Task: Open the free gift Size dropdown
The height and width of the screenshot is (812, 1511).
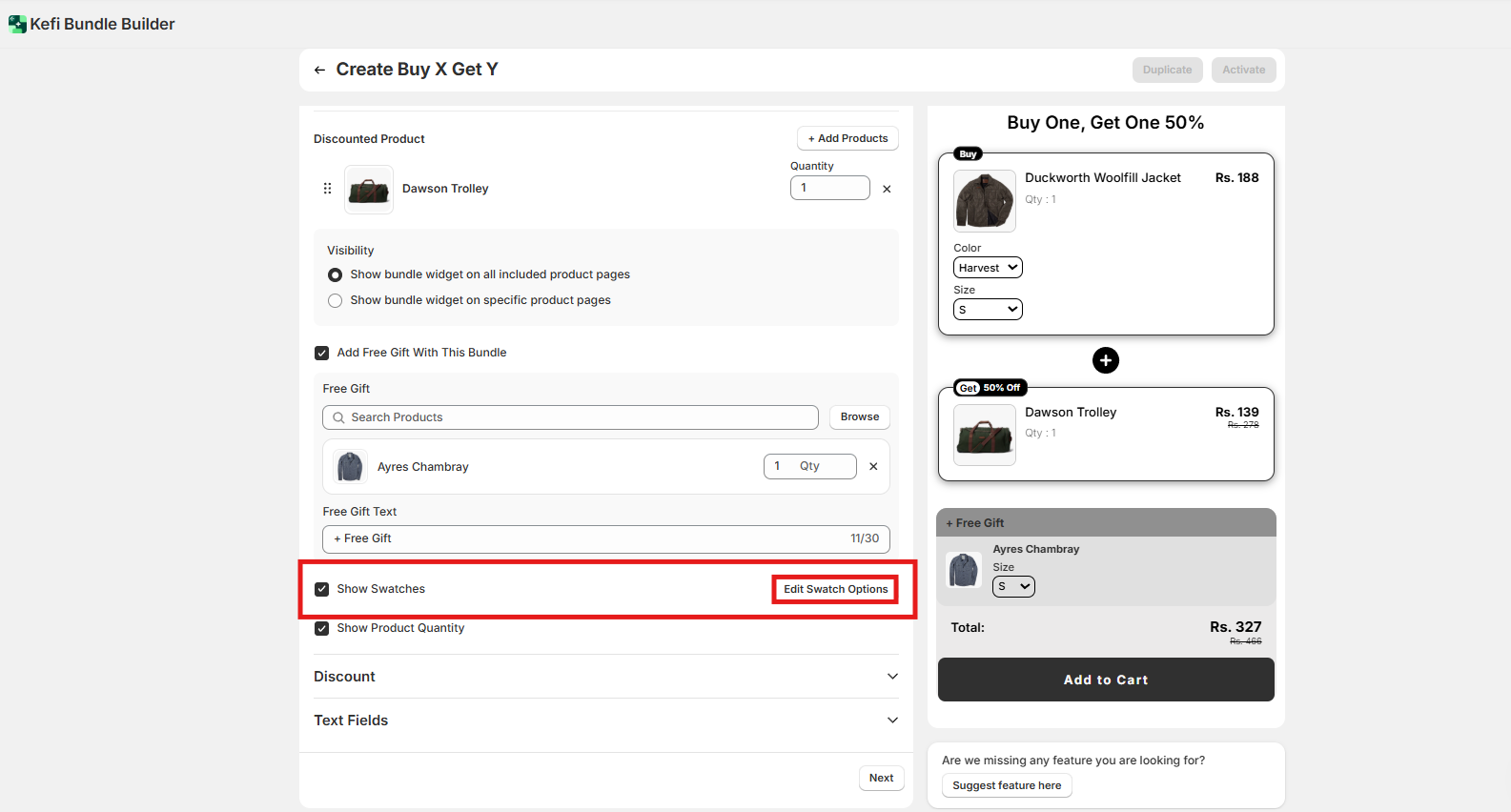Action: pyautogui.click(x=1013, y=587)
